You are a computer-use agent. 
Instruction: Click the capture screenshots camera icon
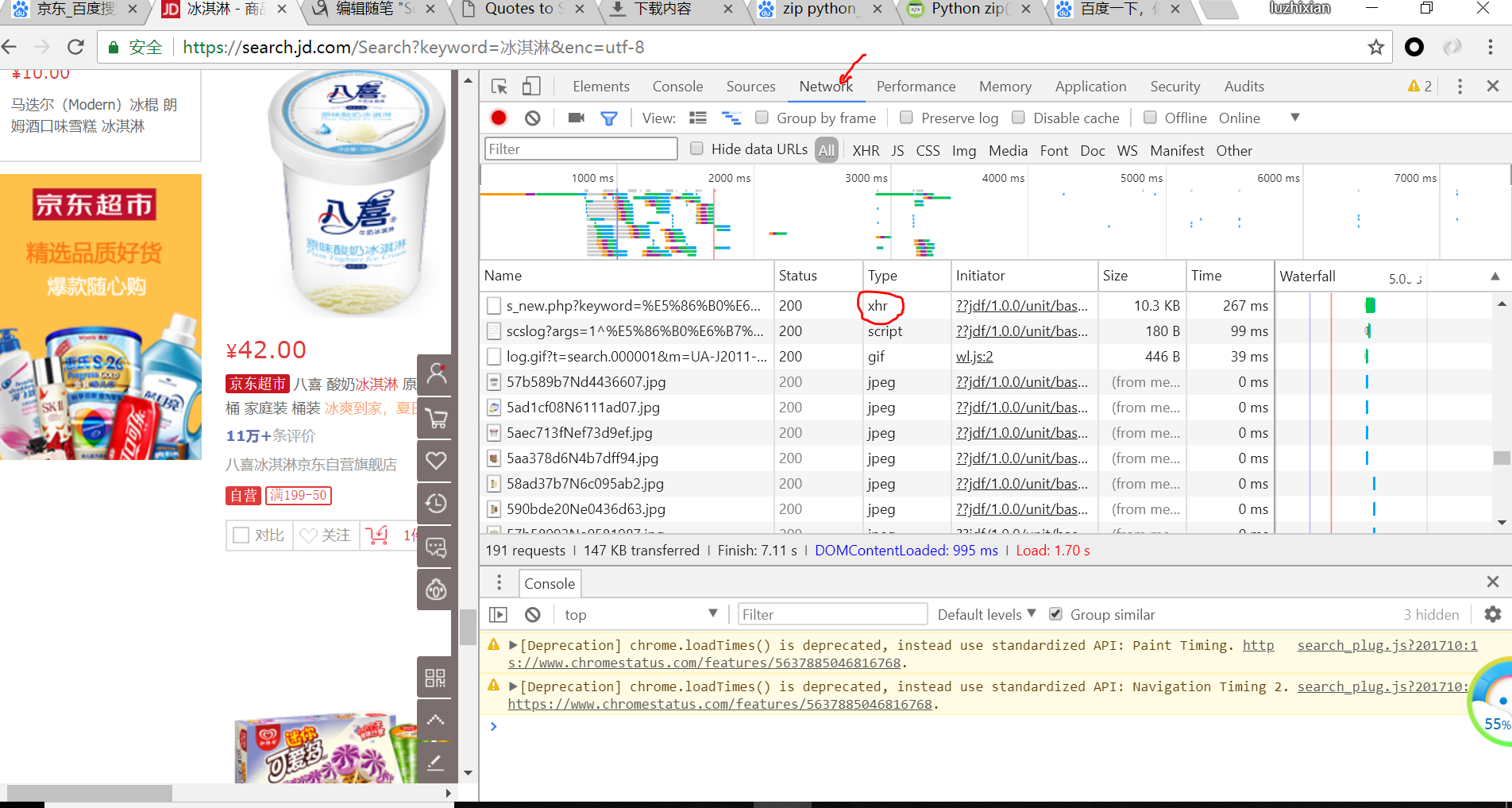577,118
